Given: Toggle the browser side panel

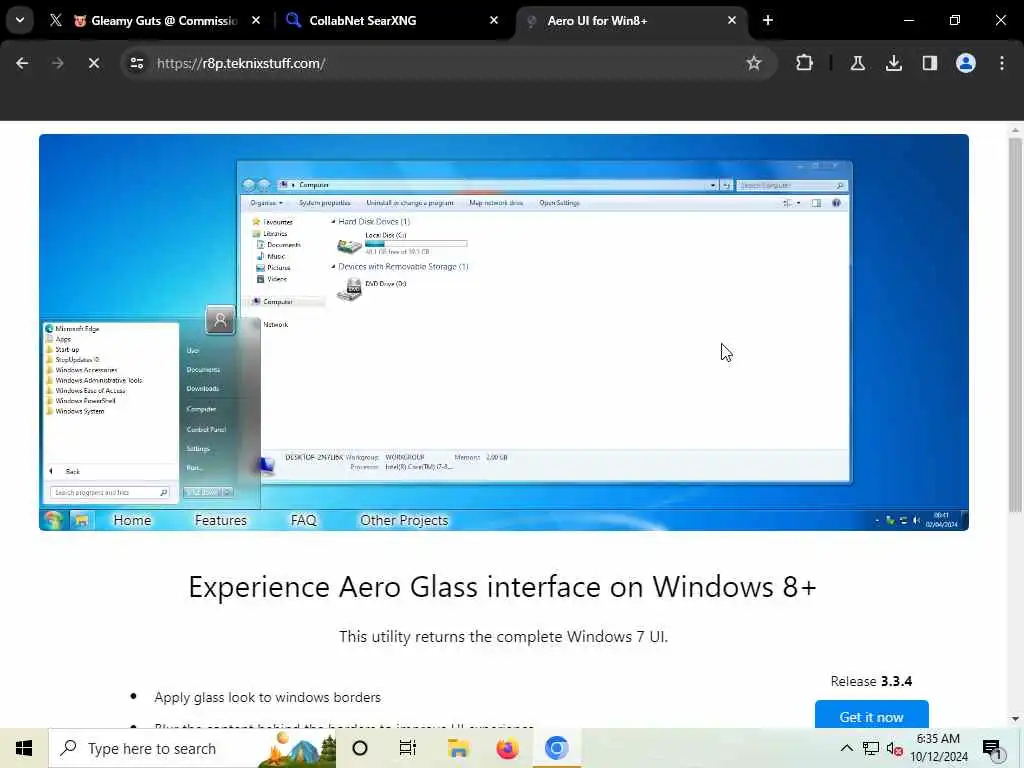Looking at the screenshot, I should click(929, 63).
